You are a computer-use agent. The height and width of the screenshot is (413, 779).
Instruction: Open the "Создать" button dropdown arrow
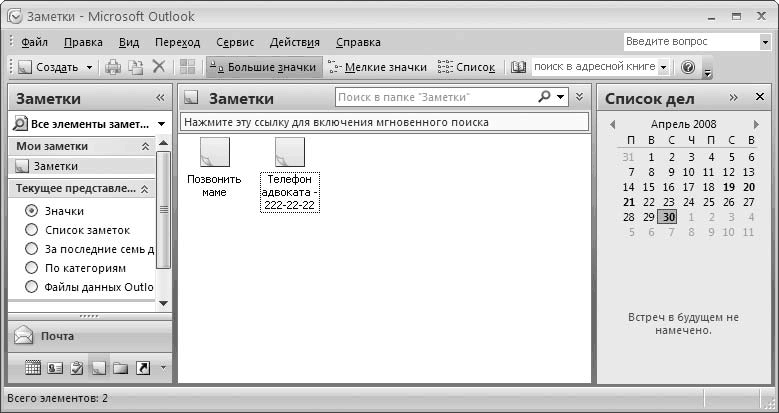click(x=90, y=67)
